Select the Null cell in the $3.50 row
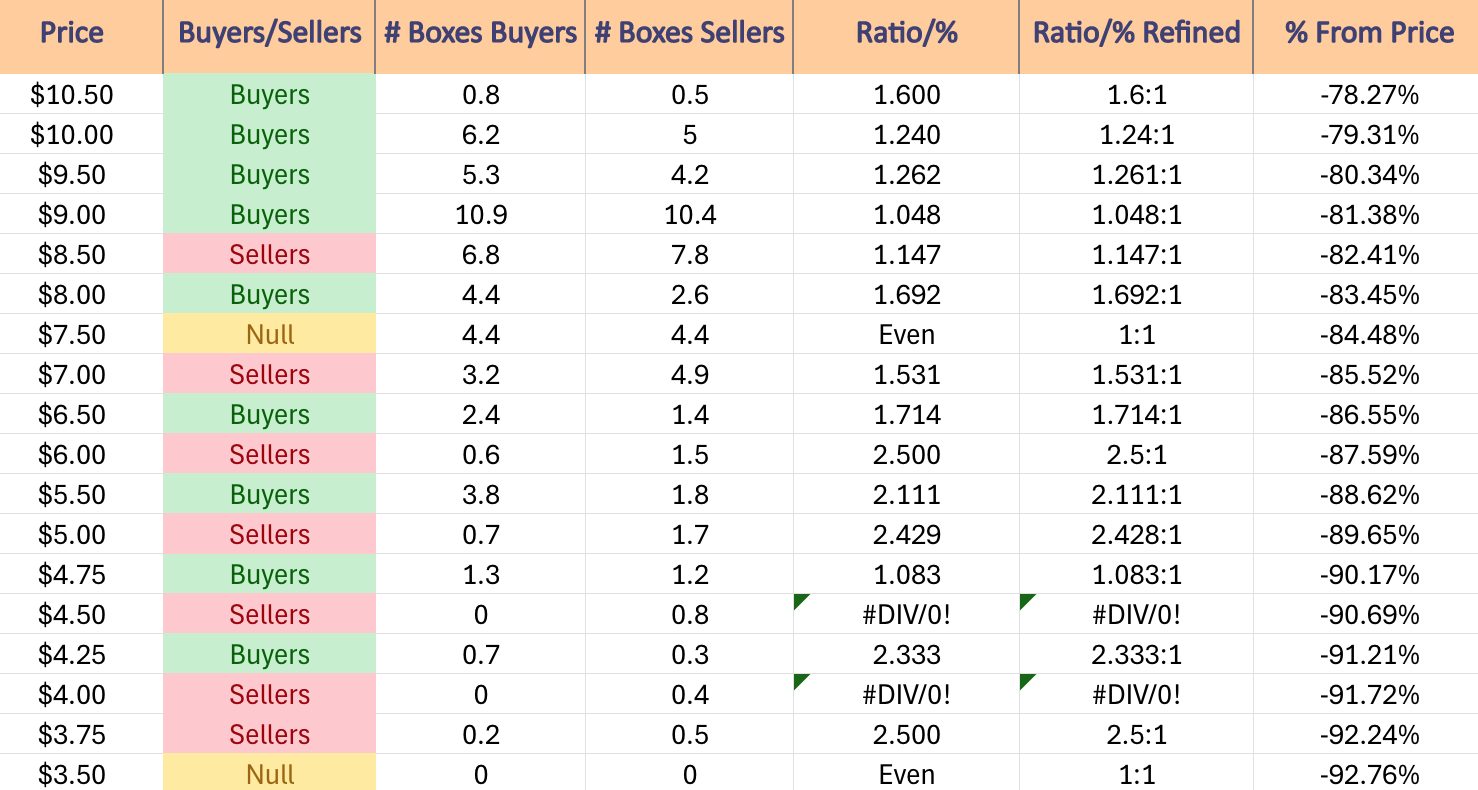Image resolution: width=1478 pixels, height=790 pixels. pos(269,774)
